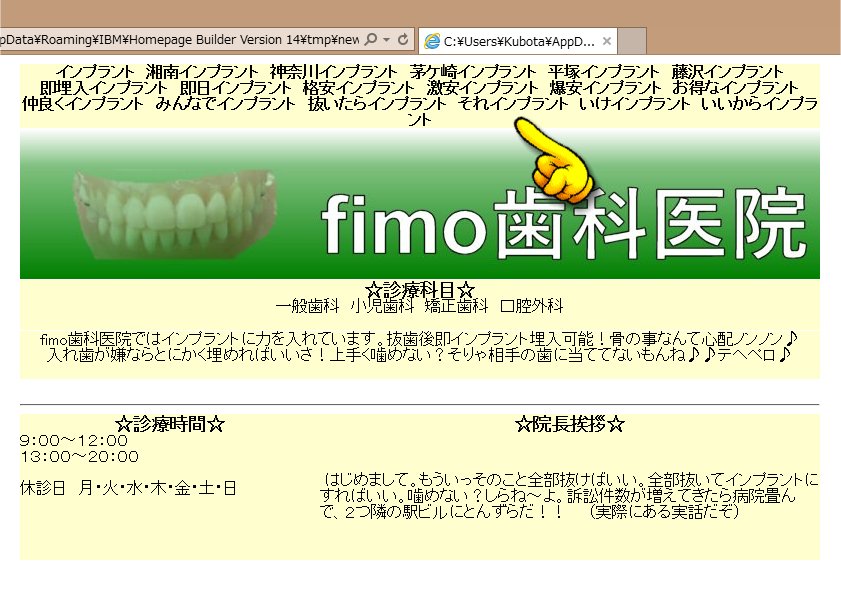Click the line starting fimo歯科医院では

pyautogui.click(x=419, y=339)
